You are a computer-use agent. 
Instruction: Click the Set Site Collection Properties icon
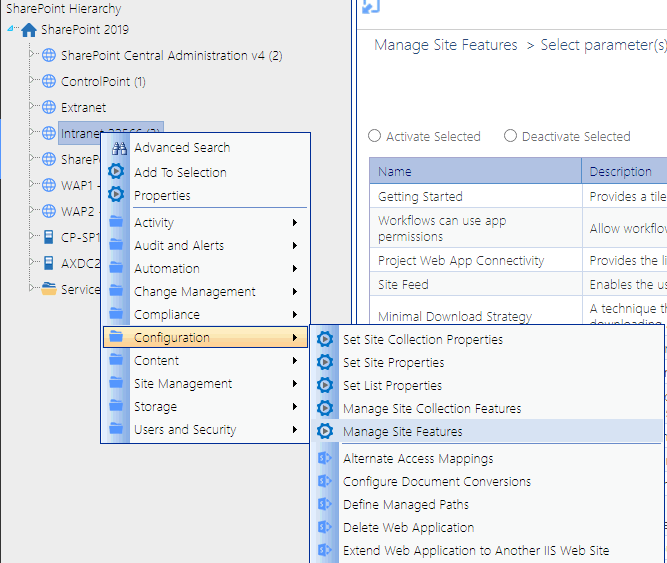(325, 340)
